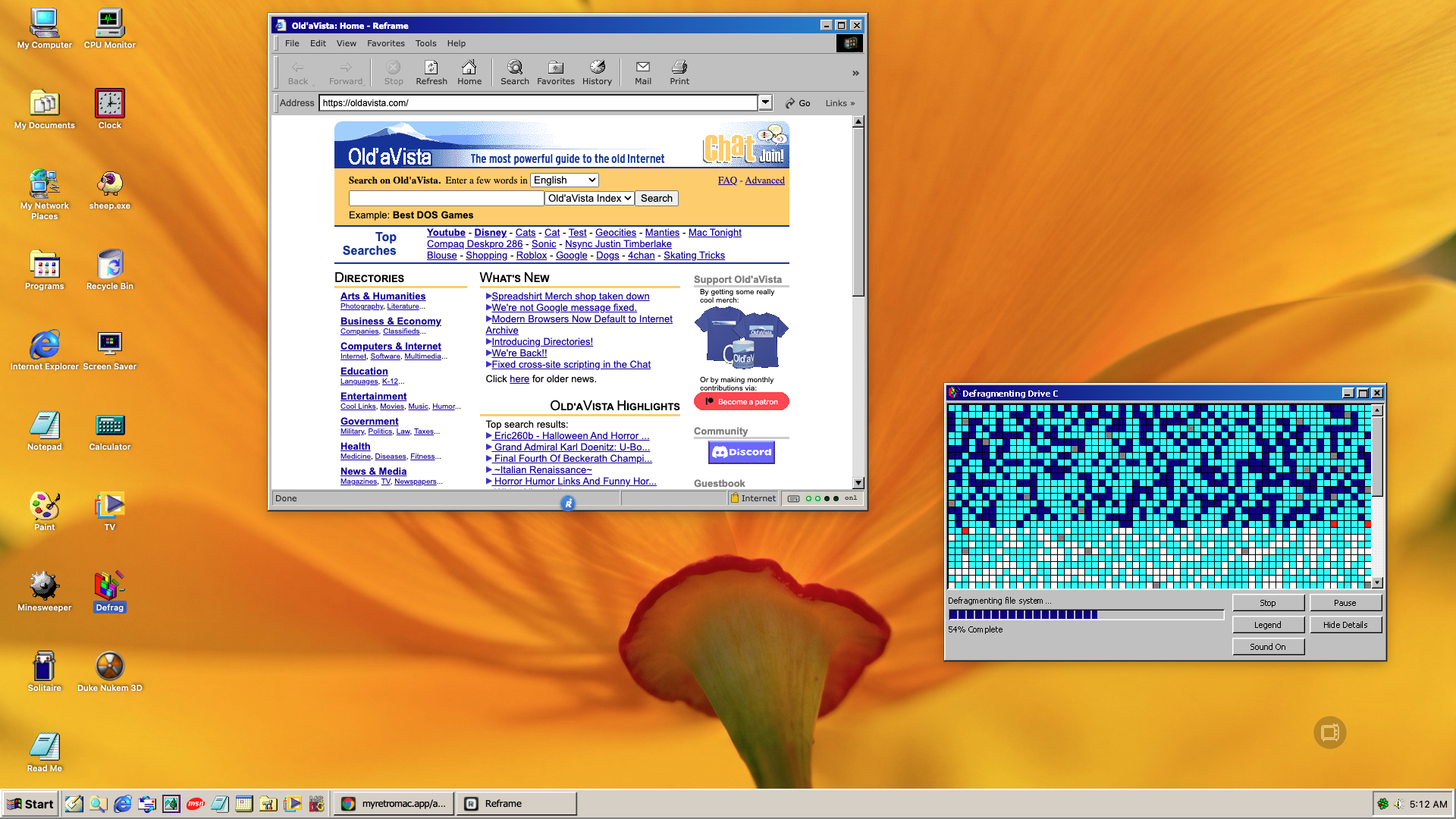
Task: Click the Defrag map scroll down arrow
Action: [x=1378, y=583]
